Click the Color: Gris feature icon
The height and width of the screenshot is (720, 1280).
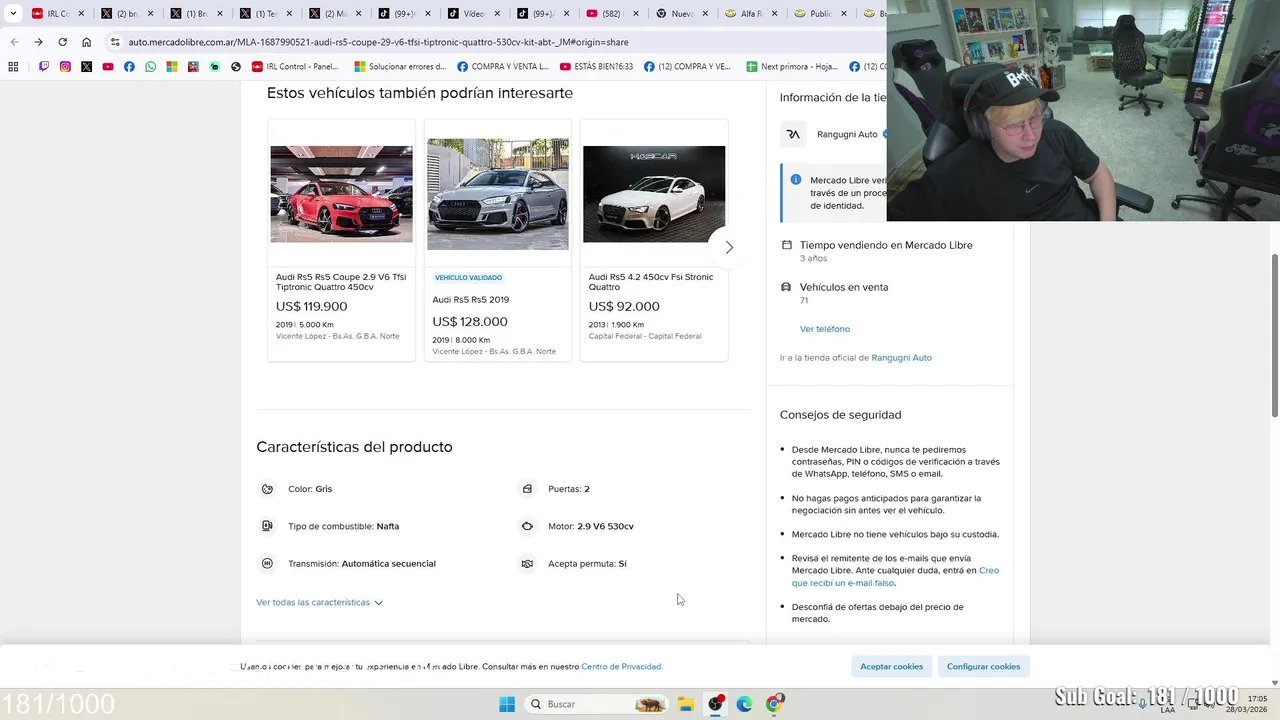pos(267,489)
